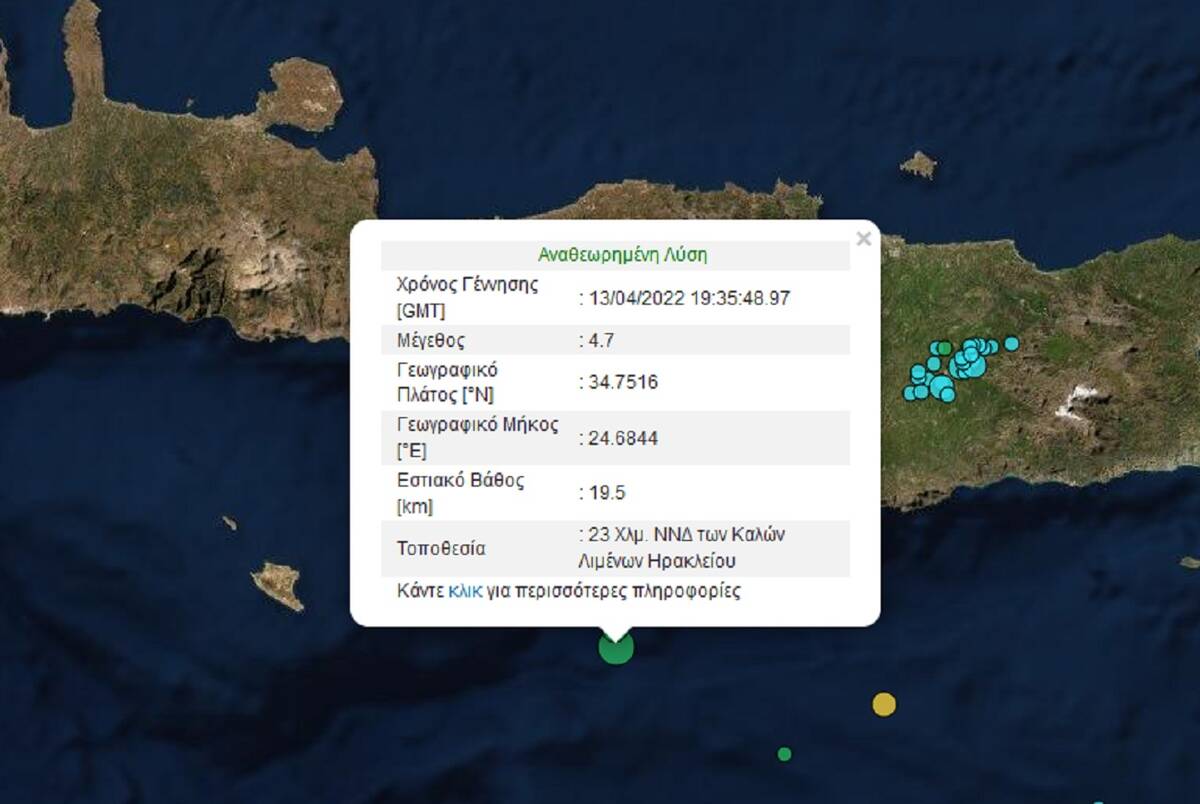The height and width of the screenshot is (804, 1200).
Task: Click the green marker inside the cyan cluster
Action: (944, 348)
